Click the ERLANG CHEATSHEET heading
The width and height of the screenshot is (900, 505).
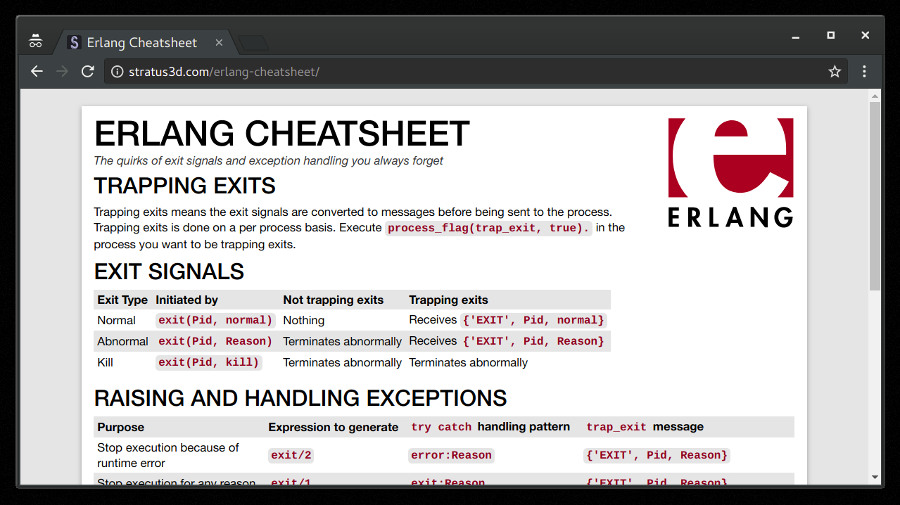[282, 134]
